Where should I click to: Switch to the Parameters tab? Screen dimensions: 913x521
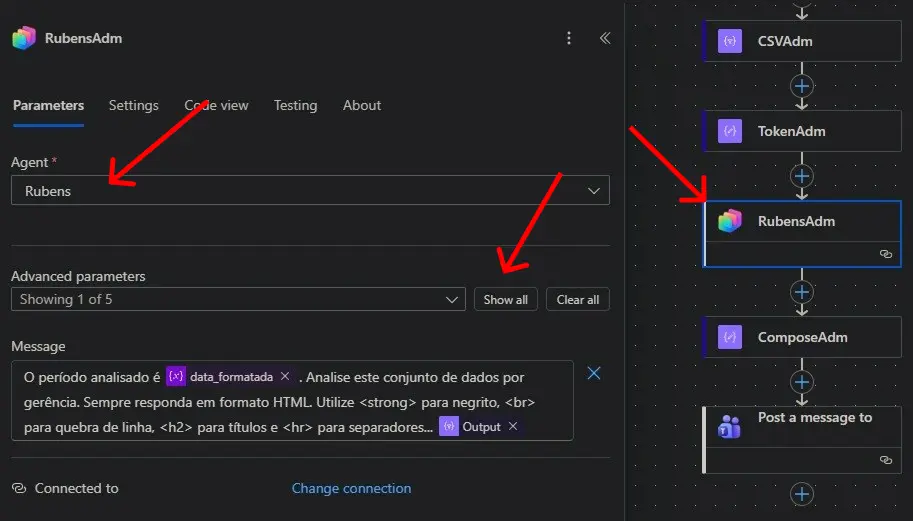(x=48, y=105)
